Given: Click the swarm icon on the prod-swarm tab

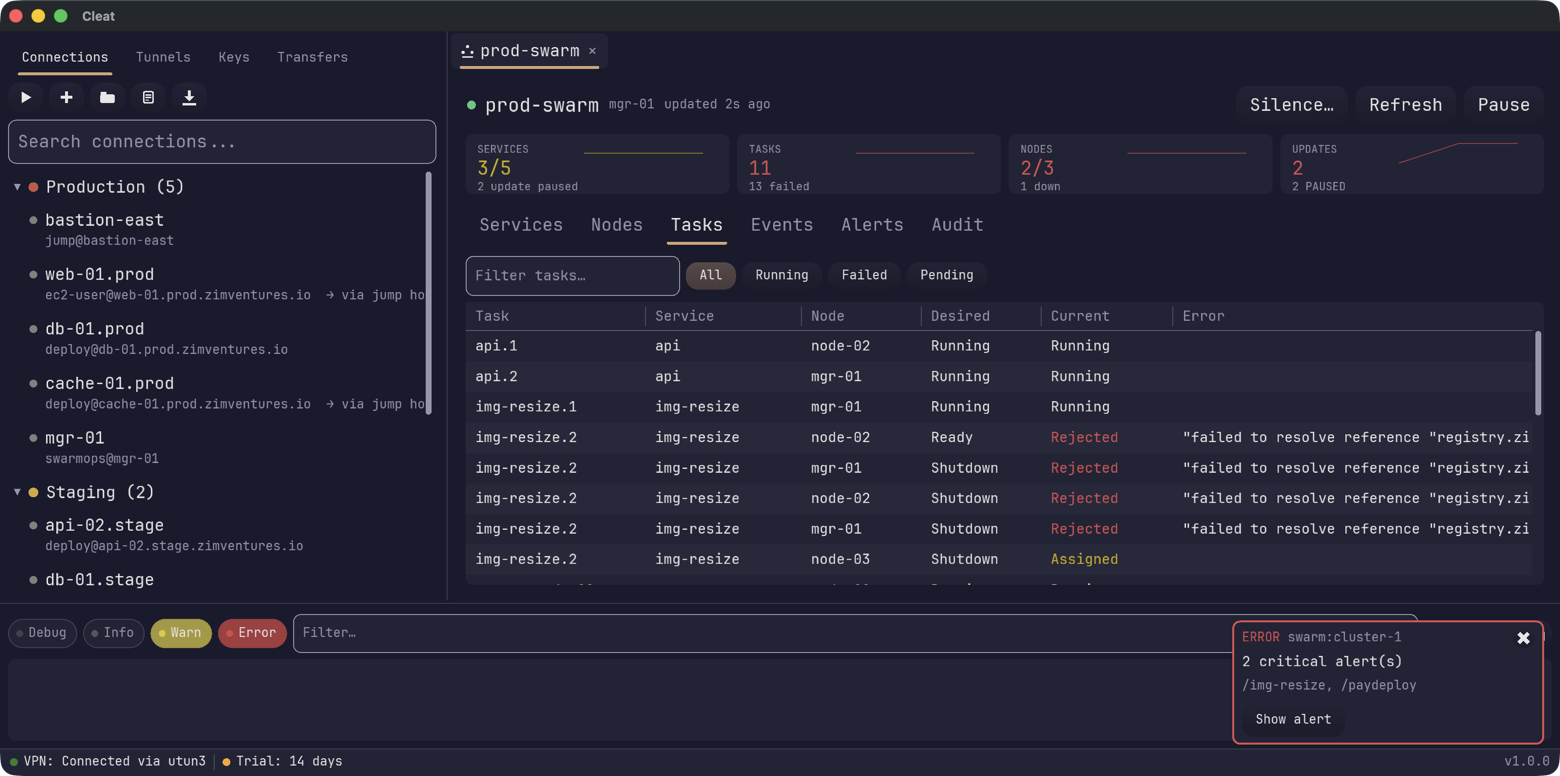Looking at the screenshot, I should pos(467,51).
